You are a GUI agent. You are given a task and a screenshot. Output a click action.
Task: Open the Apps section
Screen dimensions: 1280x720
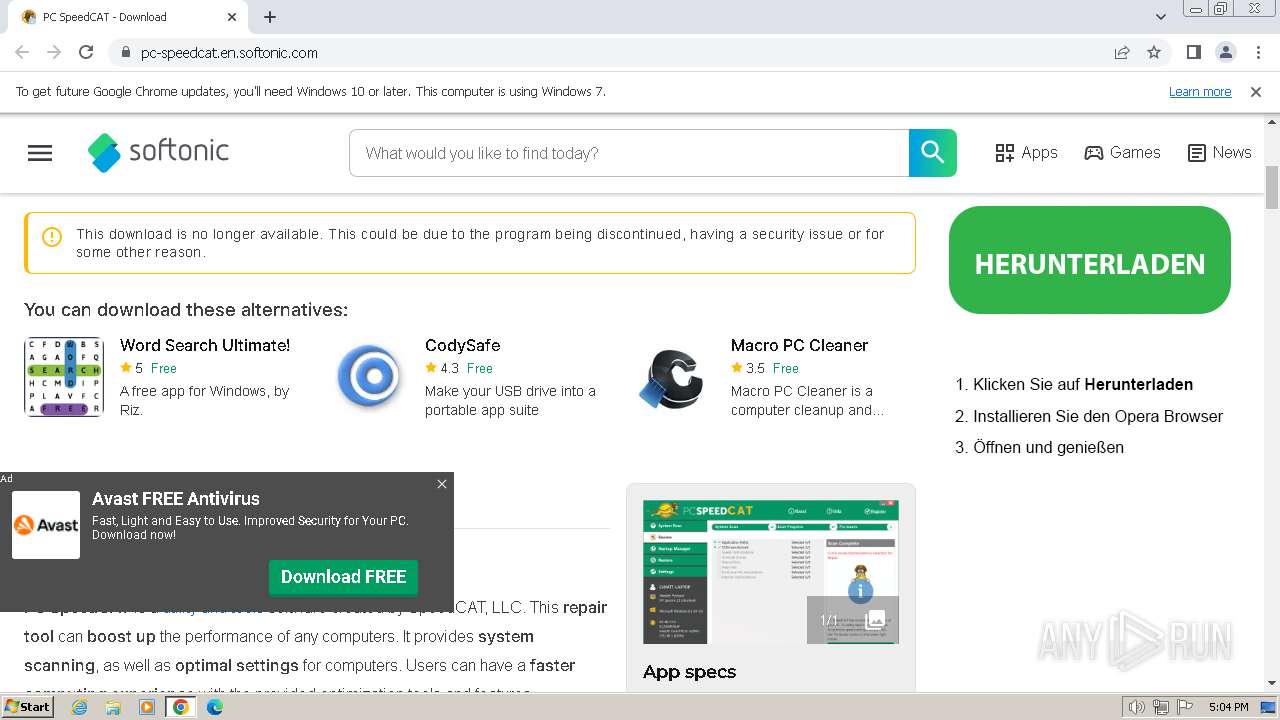(1026, 153)
